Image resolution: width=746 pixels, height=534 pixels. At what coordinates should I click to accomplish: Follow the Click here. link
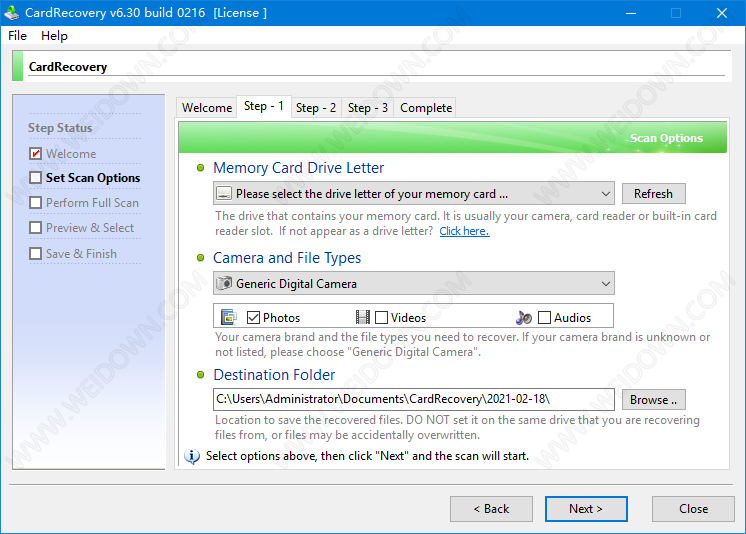(x=464, y=231)
